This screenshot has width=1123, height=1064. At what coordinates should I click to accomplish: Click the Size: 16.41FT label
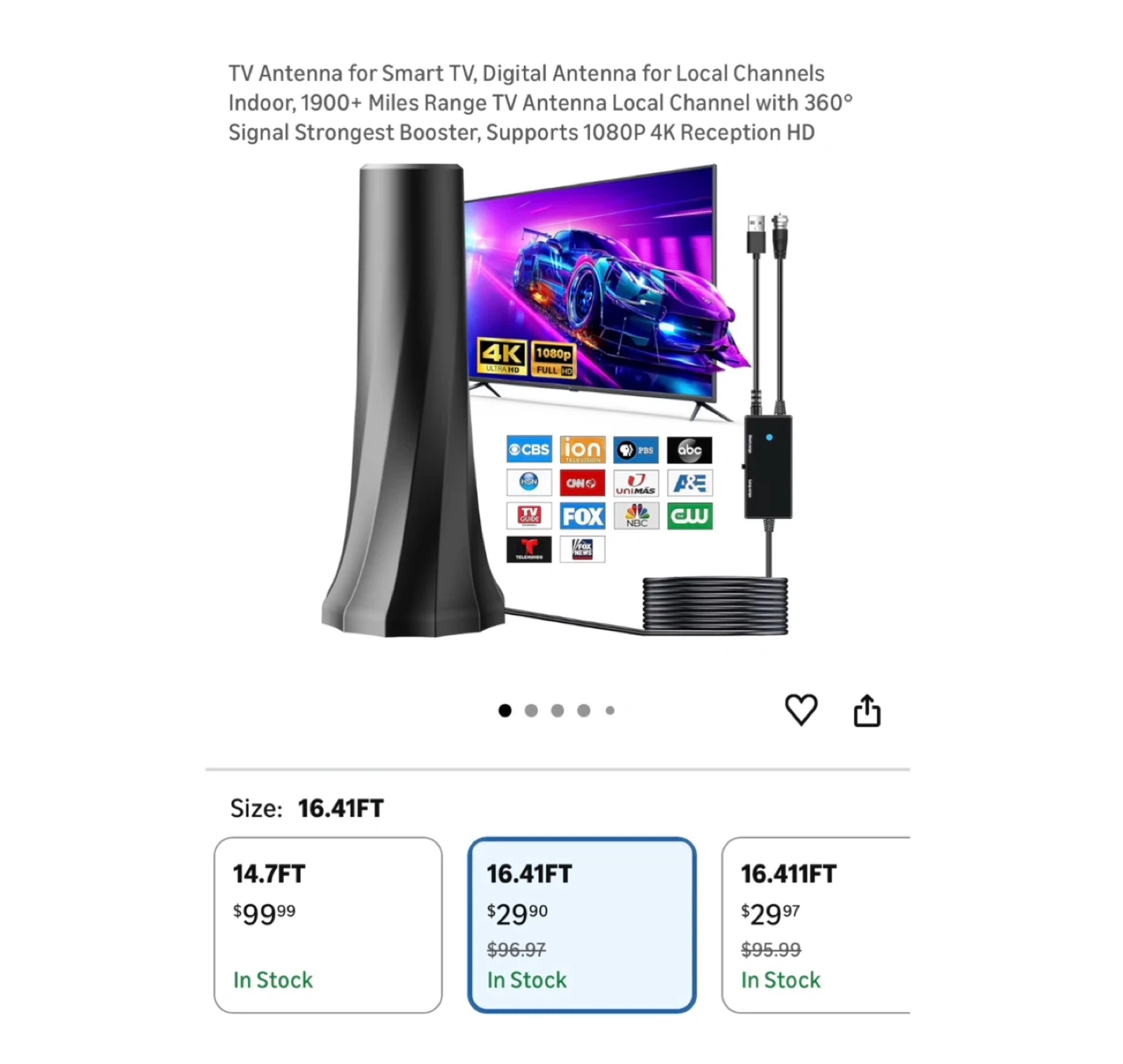coord(306,808)
